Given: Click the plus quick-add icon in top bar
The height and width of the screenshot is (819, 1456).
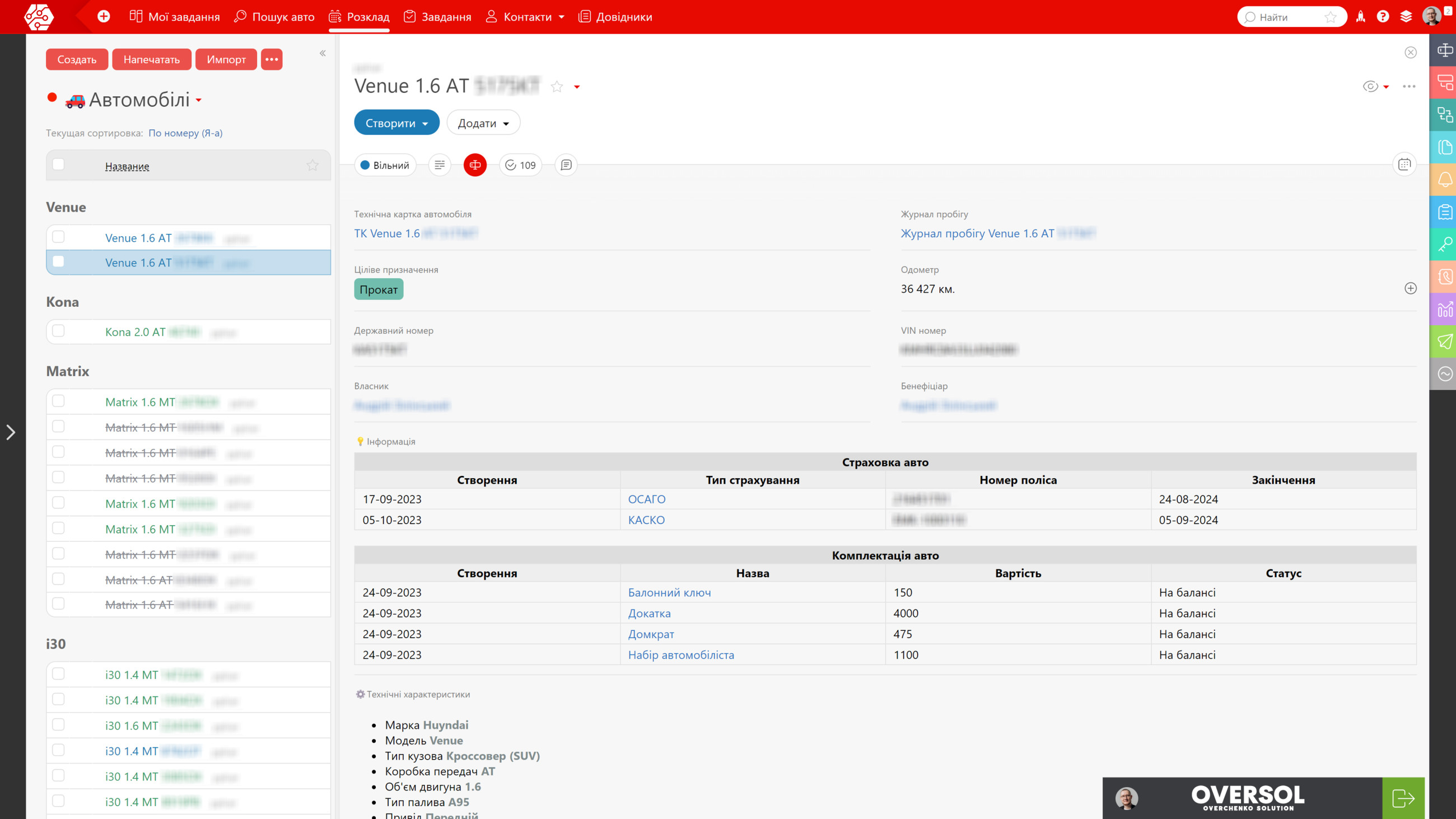Looking at the screenshot, I should [104, 16].
